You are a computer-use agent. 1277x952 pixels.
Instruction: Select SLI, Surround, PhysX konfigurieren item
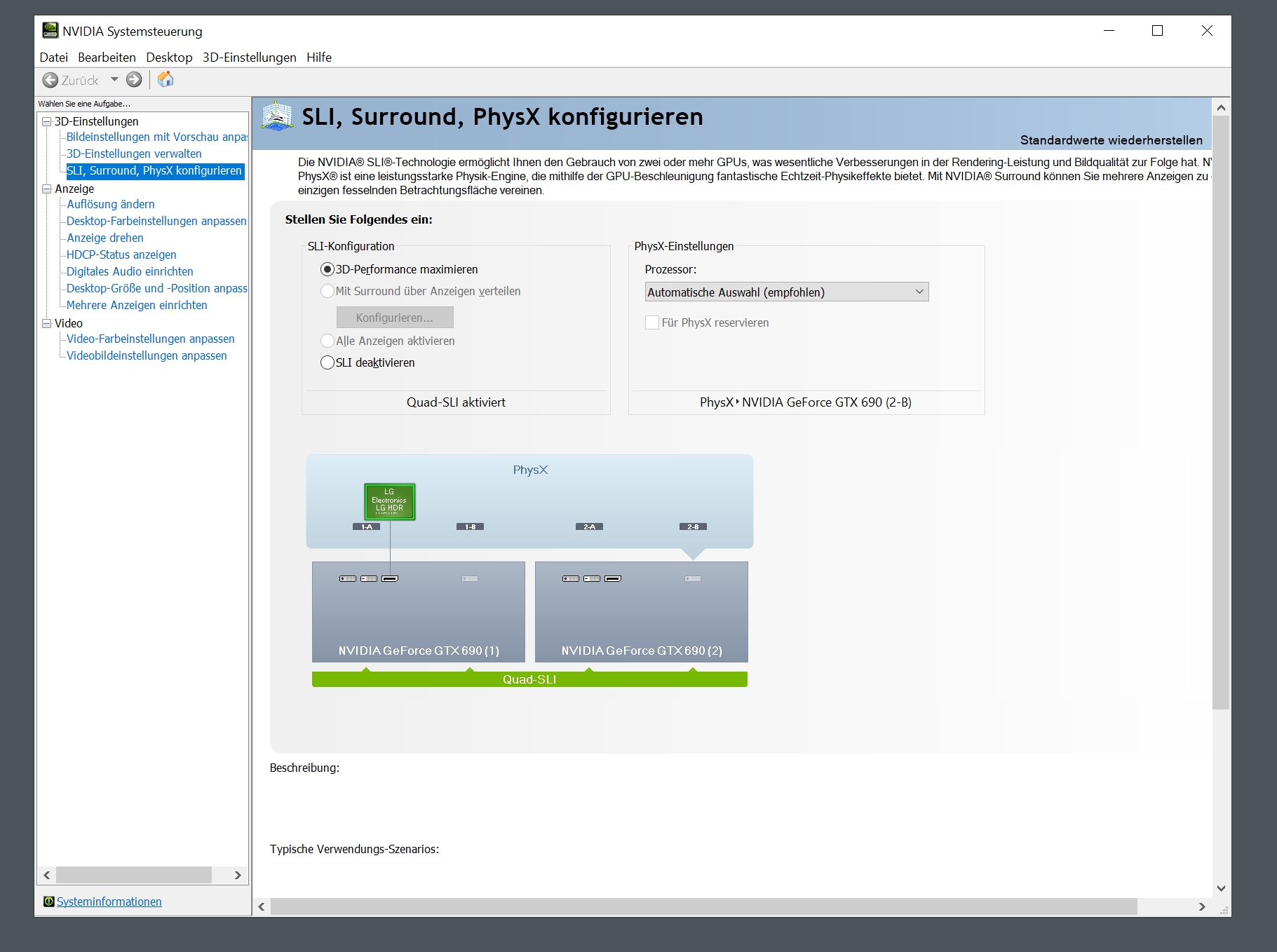154,170
